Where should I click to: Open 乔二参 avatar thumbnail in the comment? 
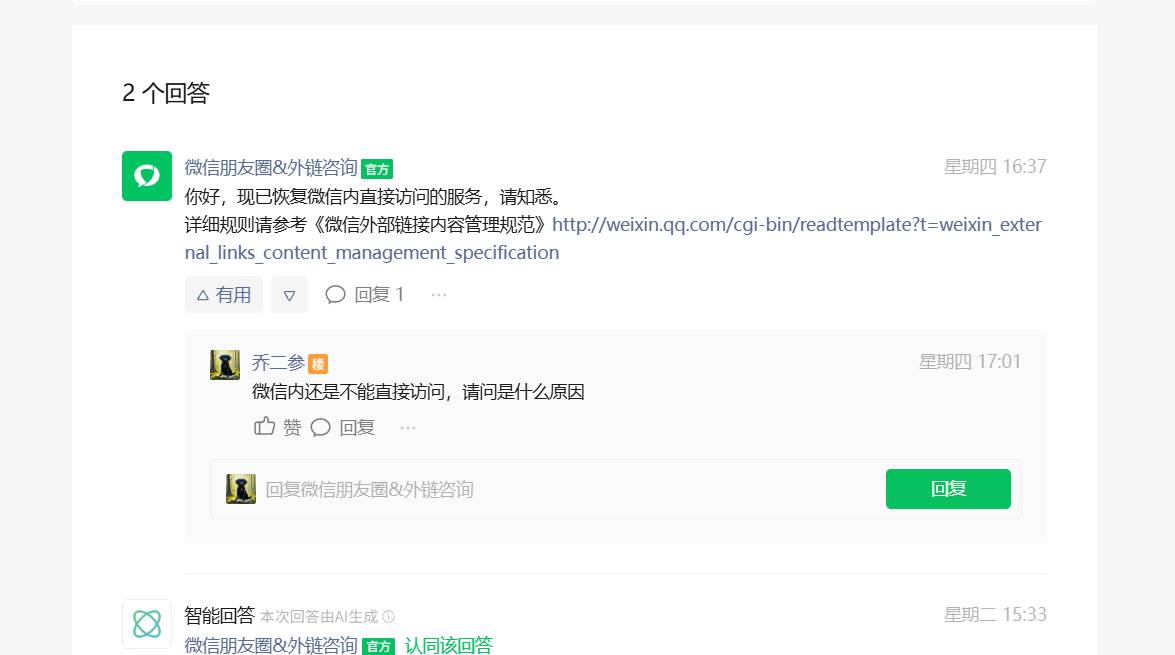225,365
